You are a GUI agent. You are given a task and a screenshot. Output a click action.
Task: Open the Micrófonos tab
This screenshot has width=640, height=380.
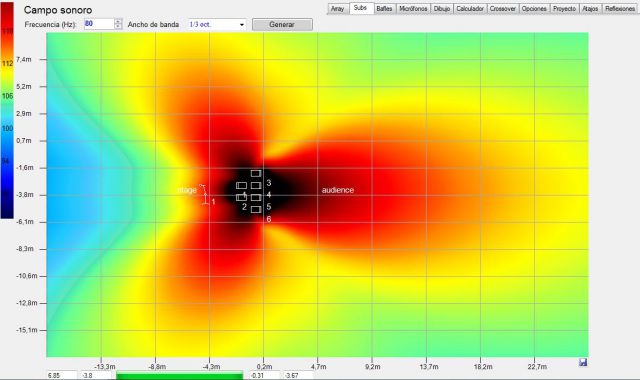[x=413, y=9]
